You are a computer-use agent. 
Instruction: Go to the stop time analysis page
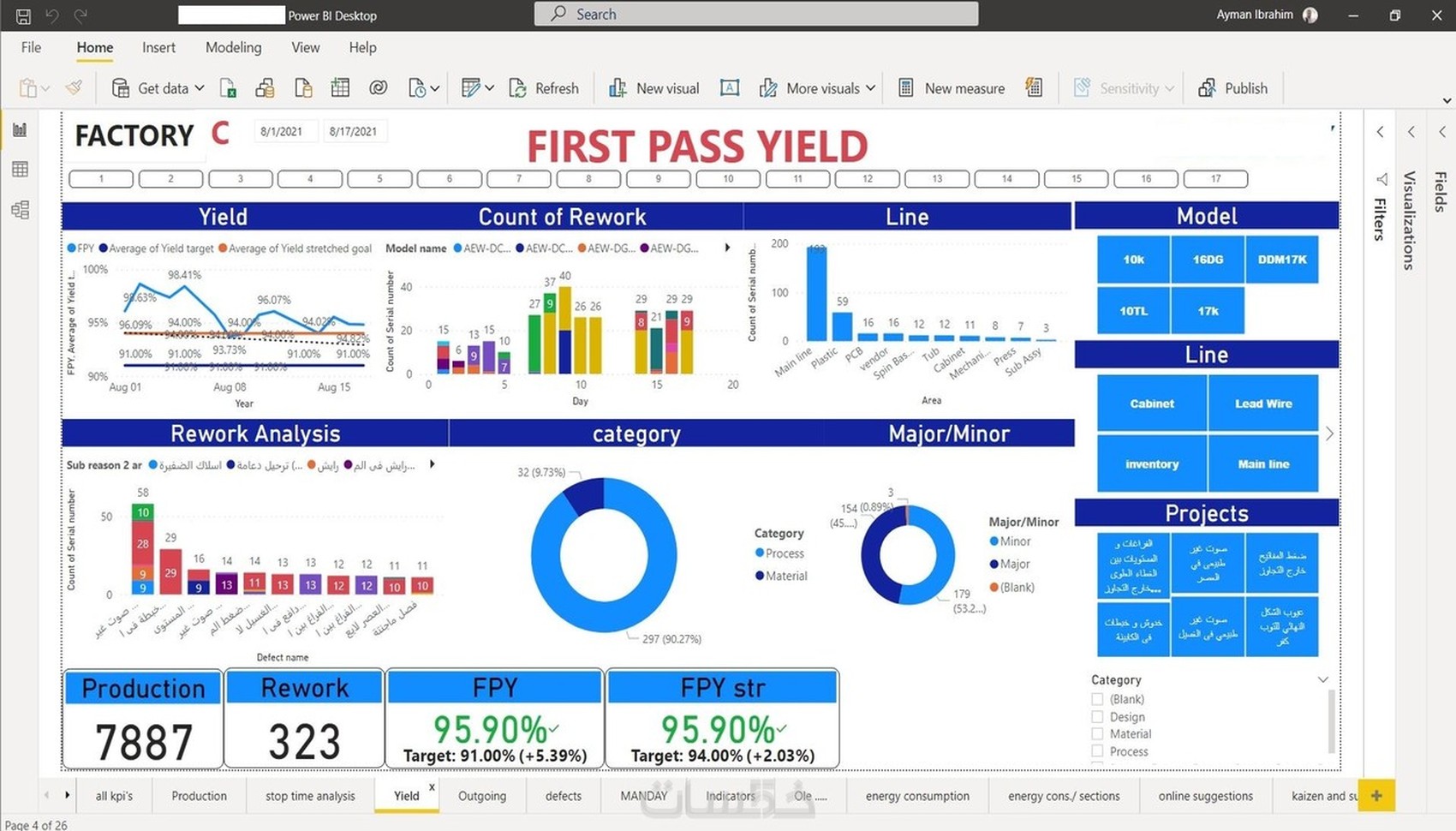pyautogui.click(x=310, y=796)
